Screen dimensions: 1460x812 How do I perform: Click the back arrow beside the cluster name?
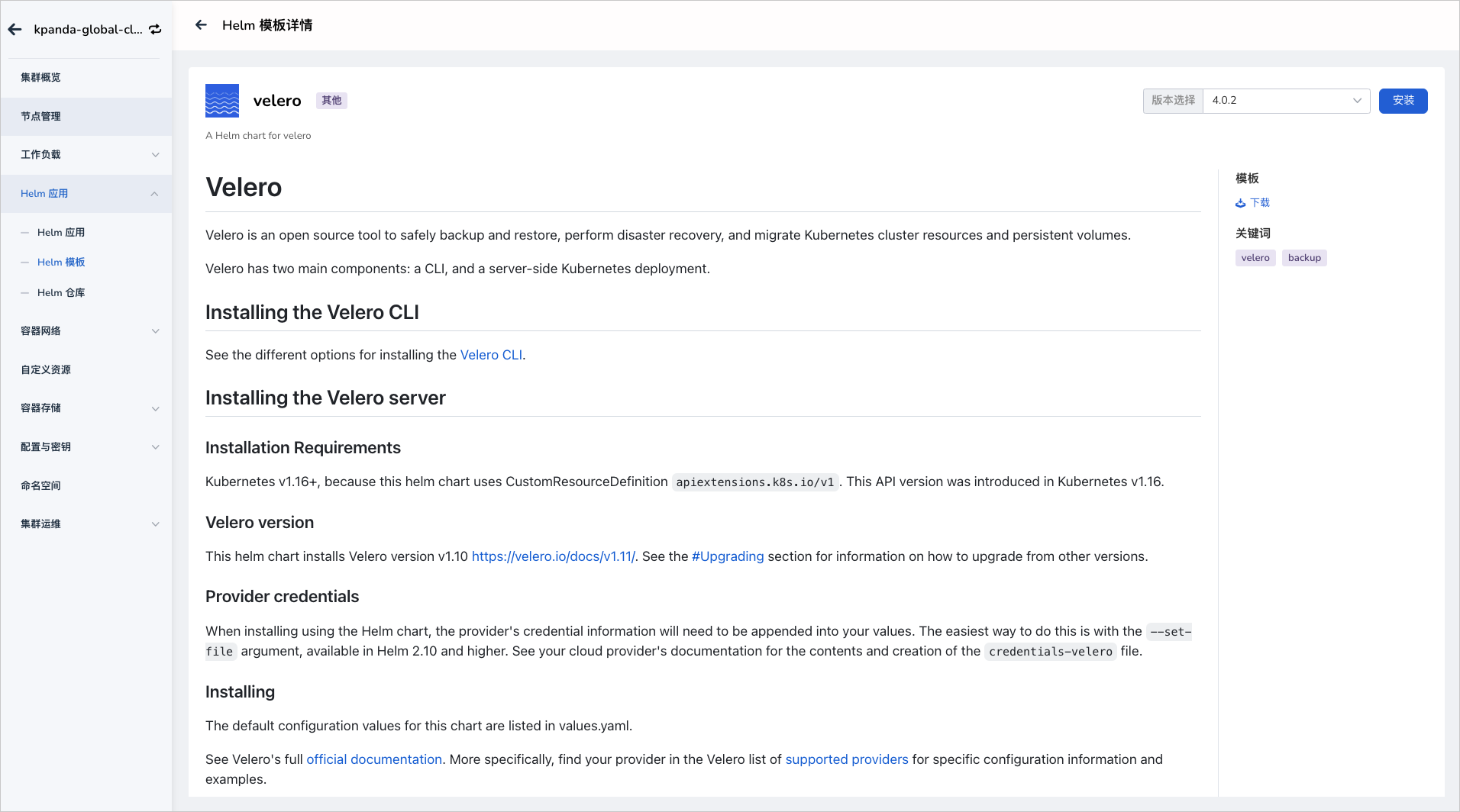click(x=15, y=30)
